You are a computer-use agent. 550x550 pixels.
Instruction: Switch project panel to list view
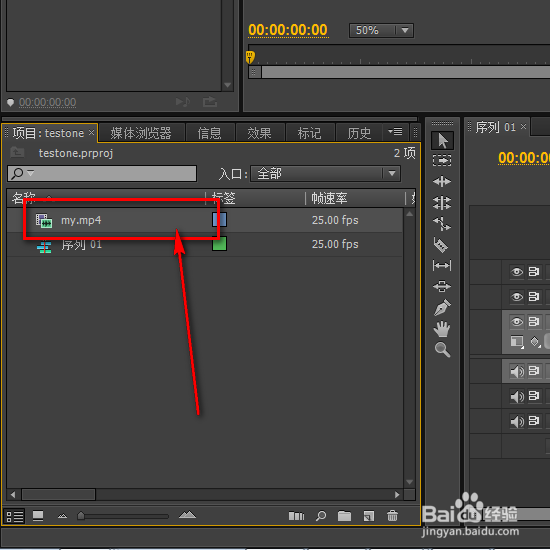[15, 516]
